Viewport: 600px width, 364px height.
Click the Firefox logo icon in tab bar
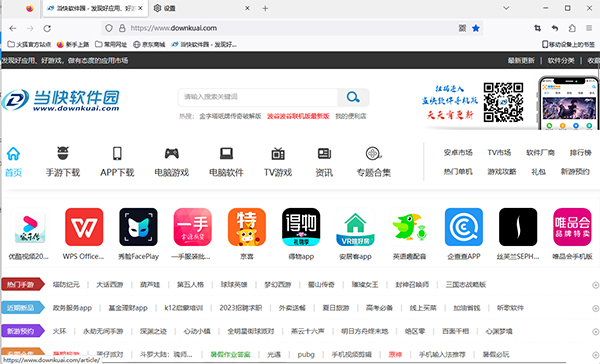pos(29,8)
